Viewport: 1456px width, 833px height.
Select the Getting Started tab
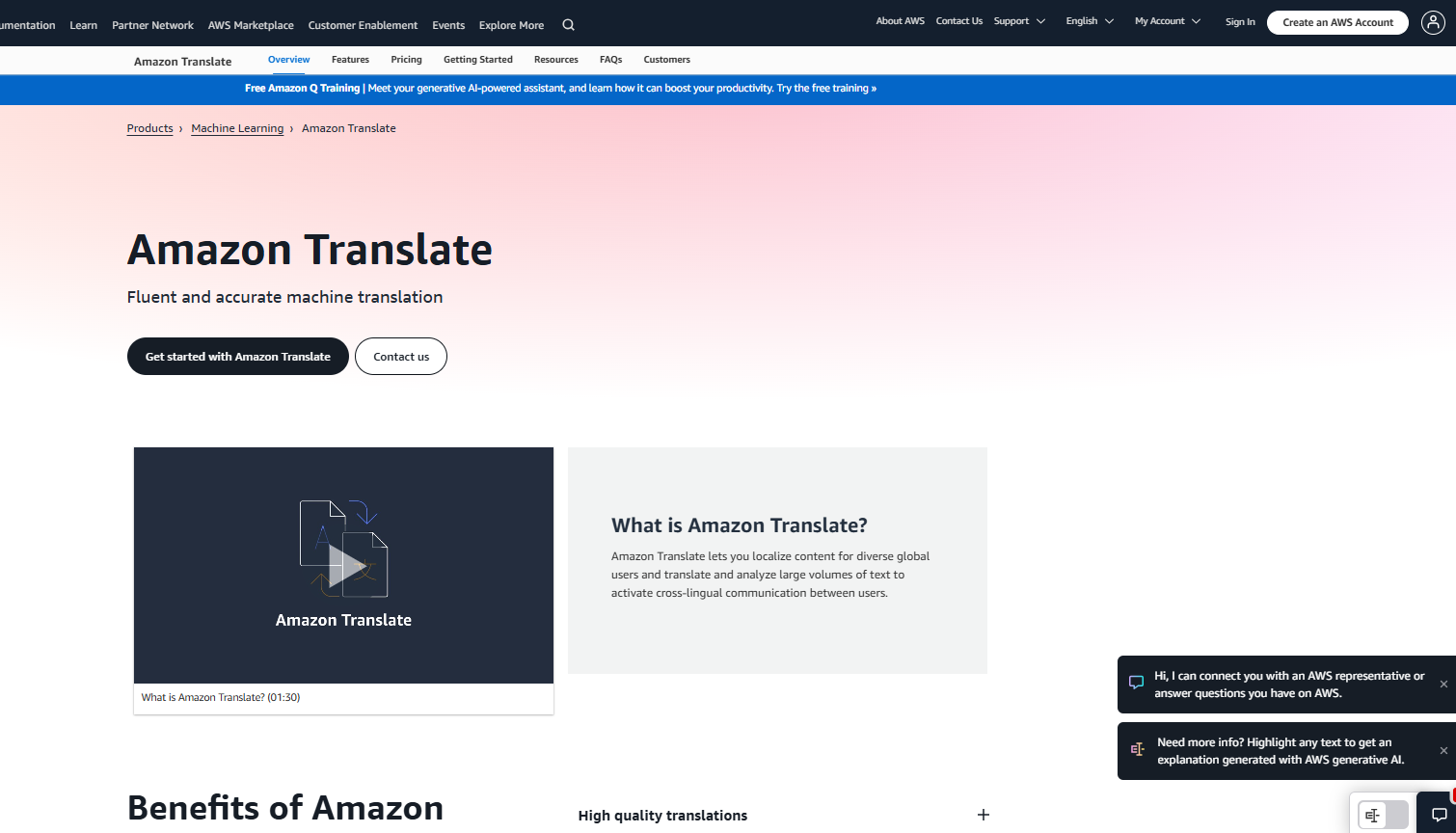click(x=478, y=60)
